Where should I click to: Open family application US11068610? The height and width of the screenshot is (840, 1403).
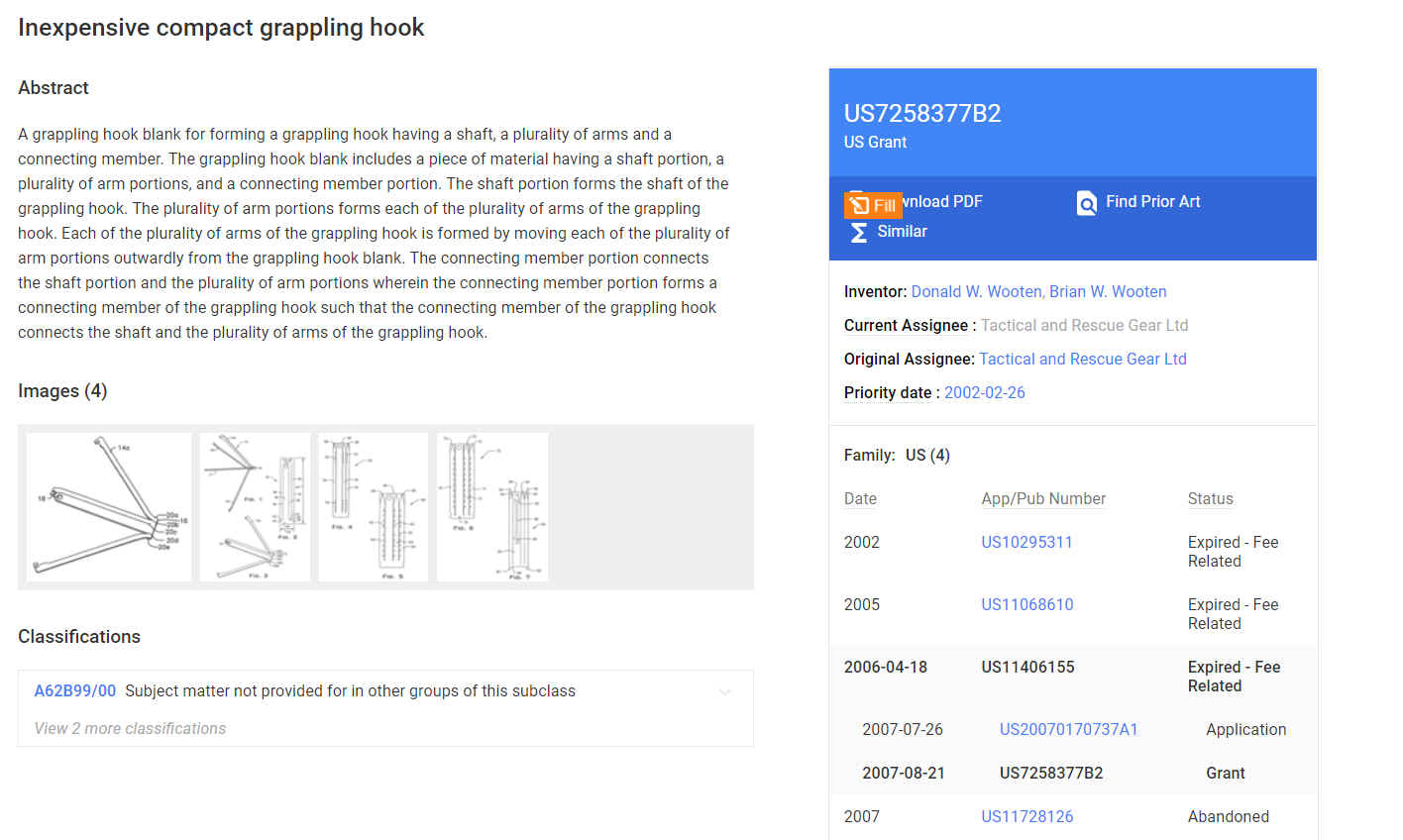[1026, 604]
